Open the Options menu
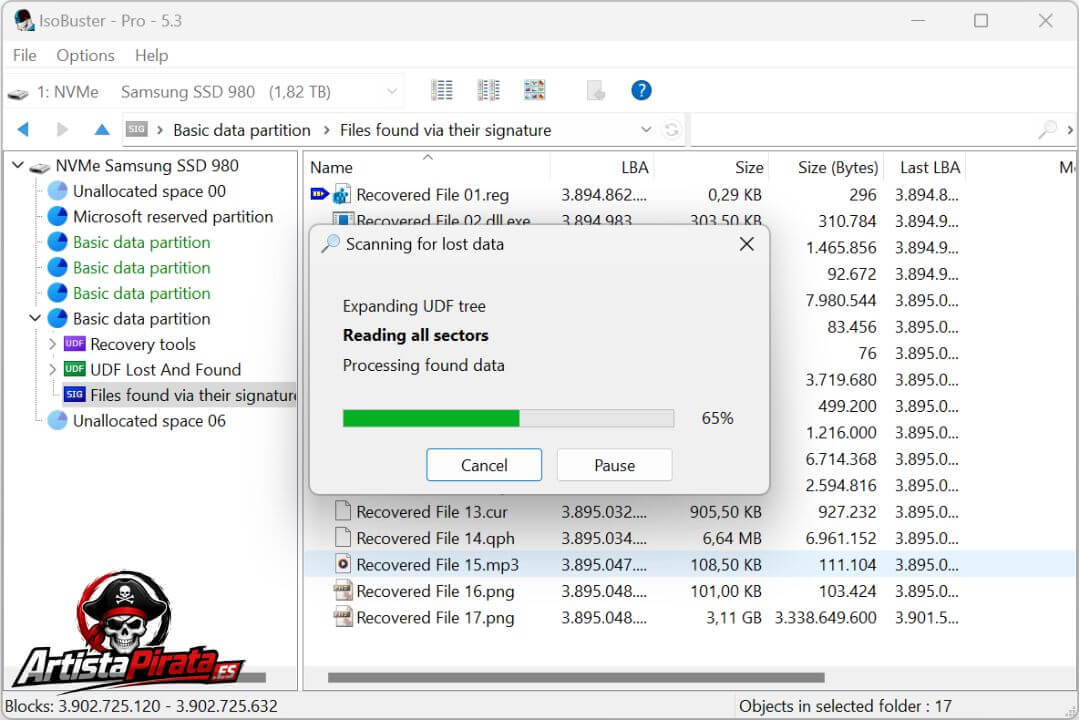The image size is (1080, 720). click(85, 55)
